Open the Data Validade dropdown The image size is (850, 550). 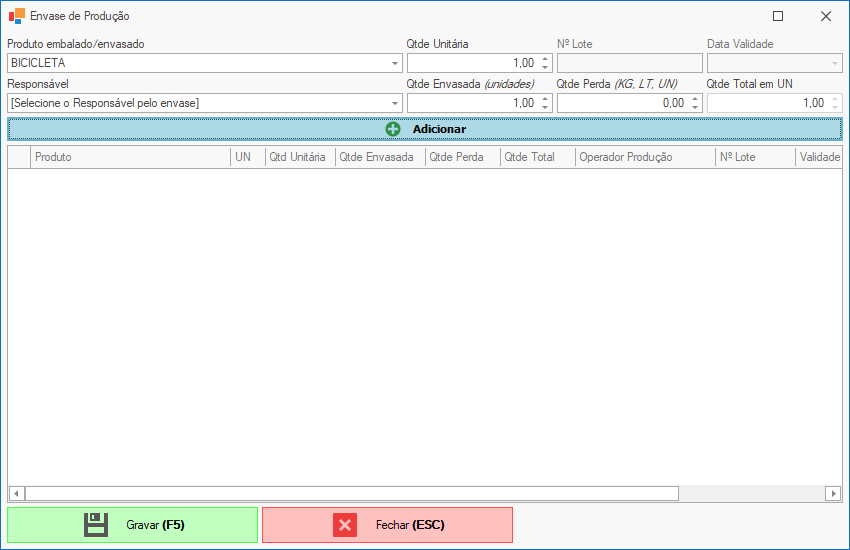click(835, 63)
